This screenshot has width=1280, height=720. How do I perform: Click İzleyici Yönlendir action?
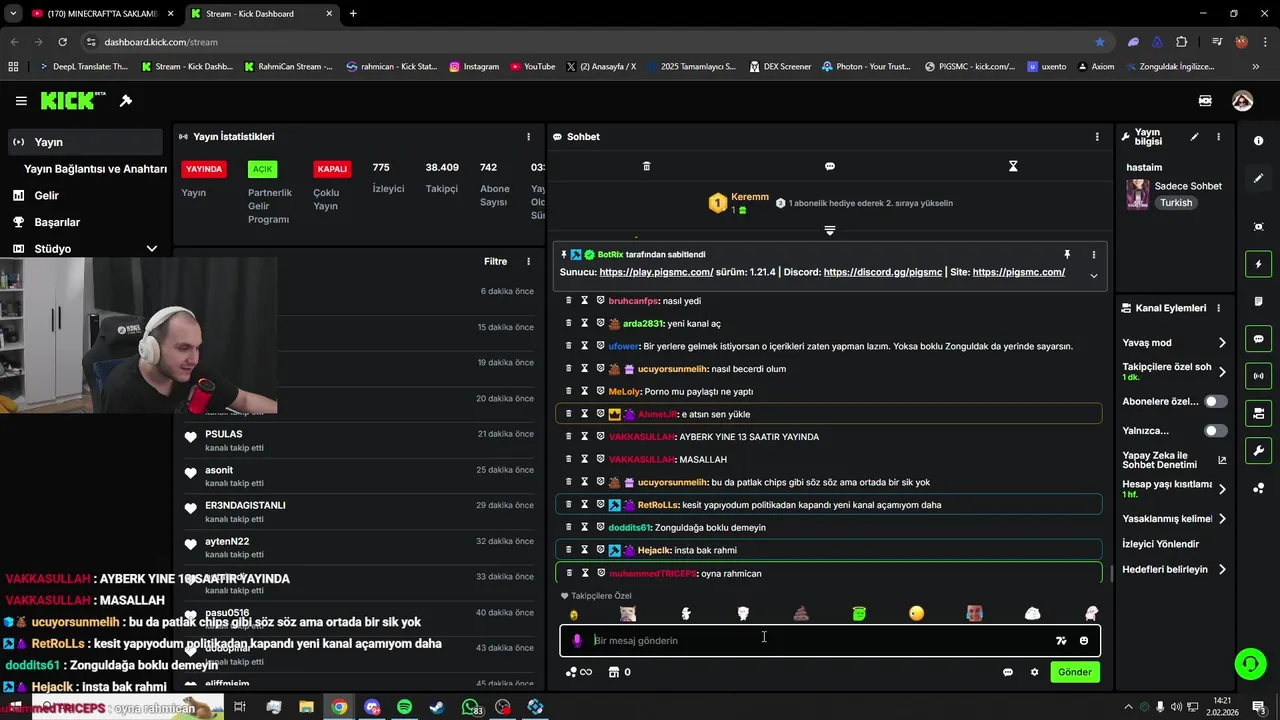pos(1160,544)
